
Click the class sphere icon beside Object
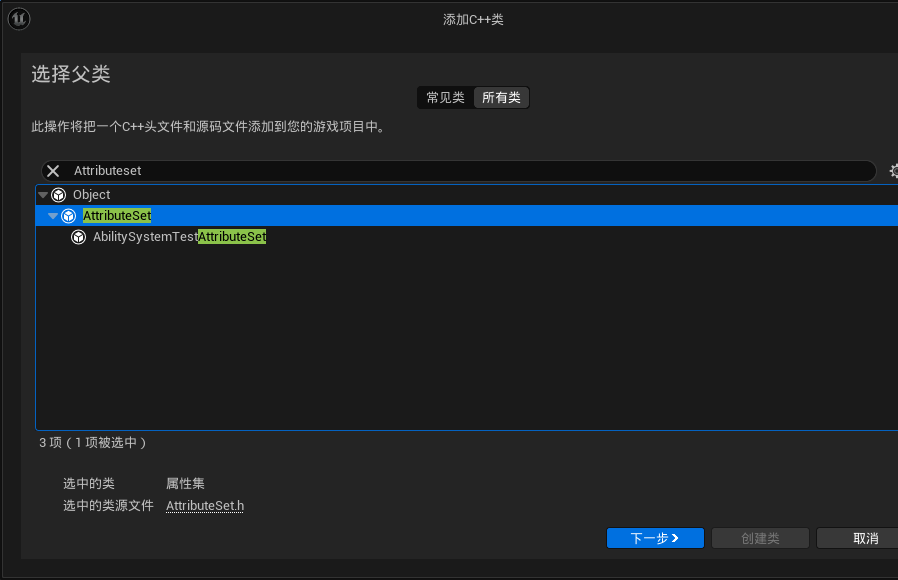pyautogui.click(x=58, y=194)
